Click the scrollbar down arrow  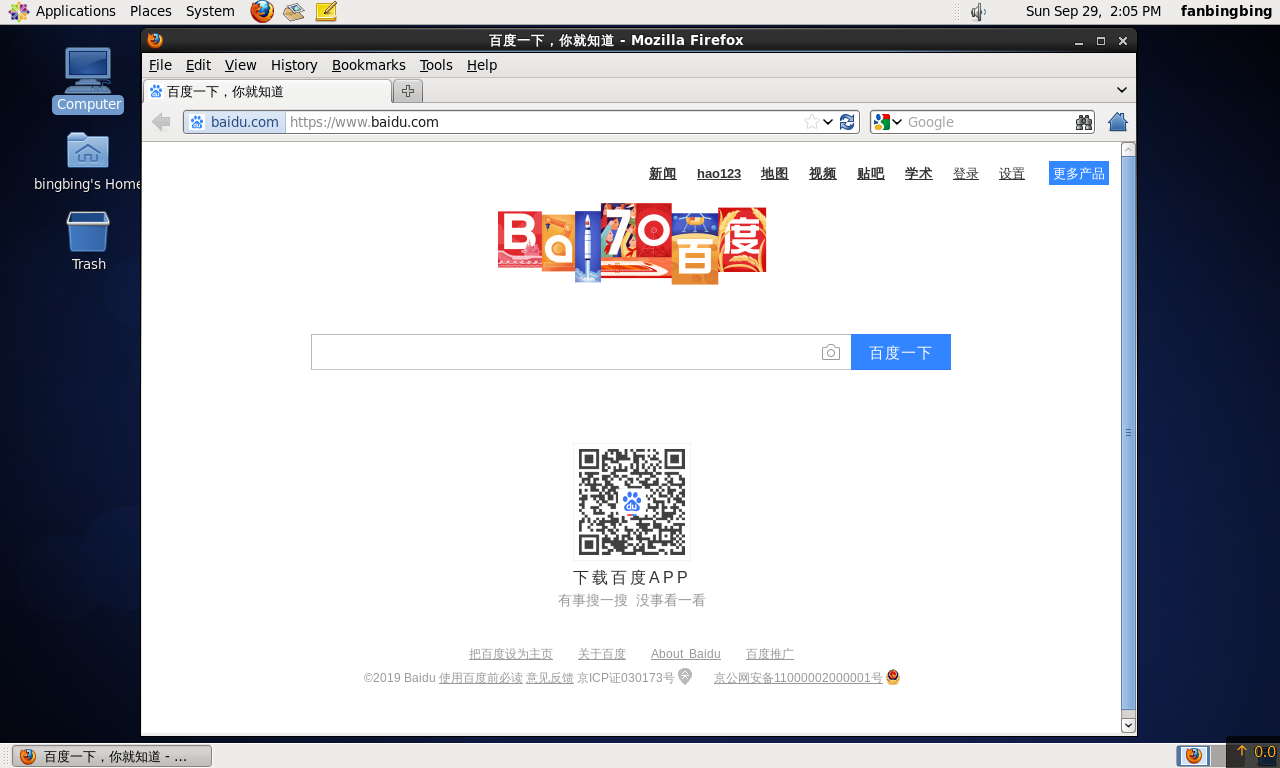pyautogui.click(x=1129, y=725)
